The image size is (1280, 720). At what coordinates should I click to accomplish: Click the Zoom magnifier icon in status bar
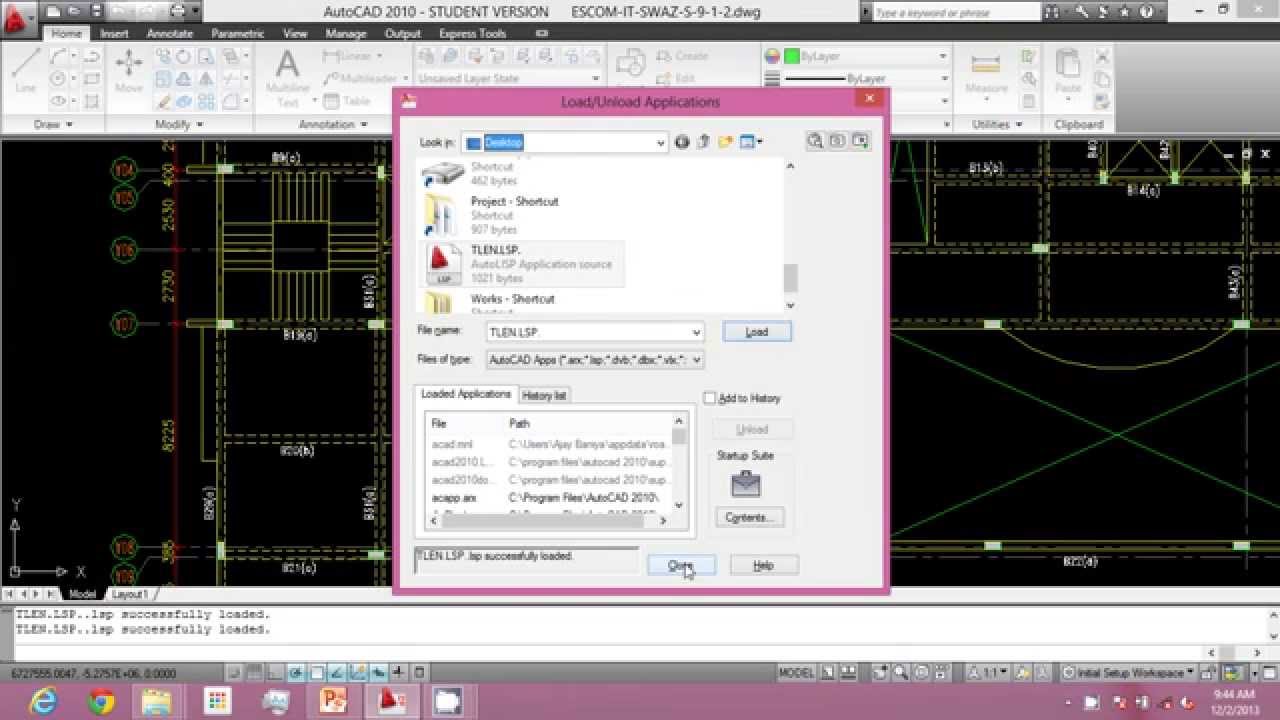(x=901, y=673)
